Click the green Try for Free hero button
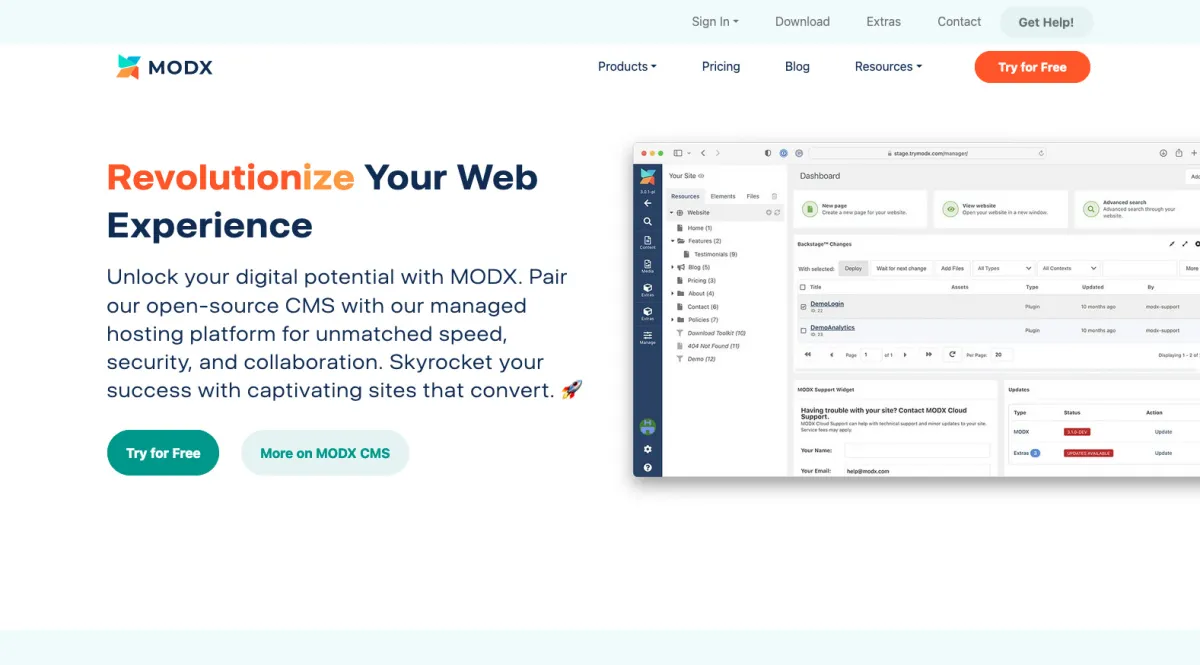 point(163,453)
